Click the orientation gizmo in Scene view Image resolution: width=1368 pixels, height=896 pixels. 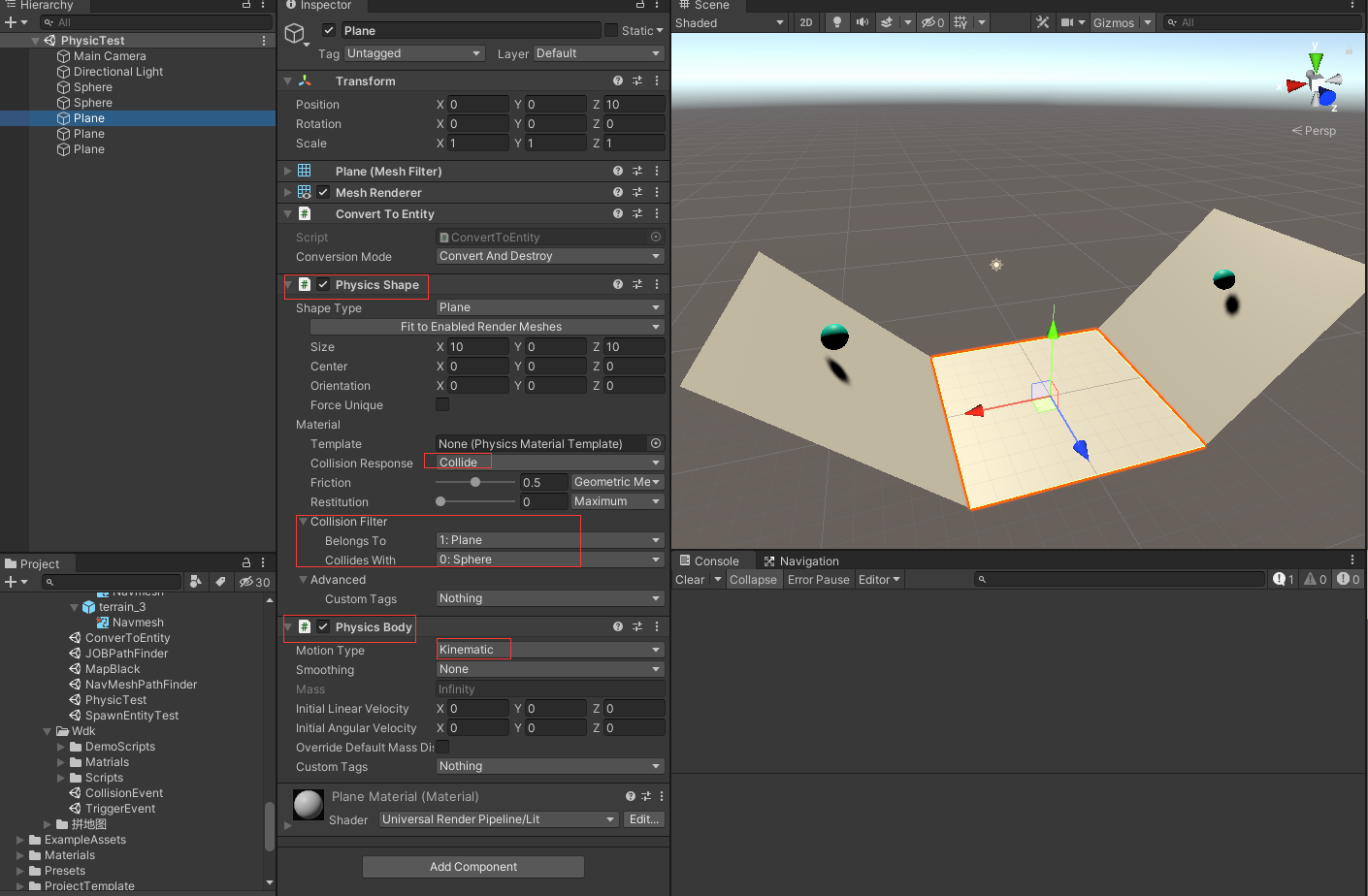point(1316,82)
